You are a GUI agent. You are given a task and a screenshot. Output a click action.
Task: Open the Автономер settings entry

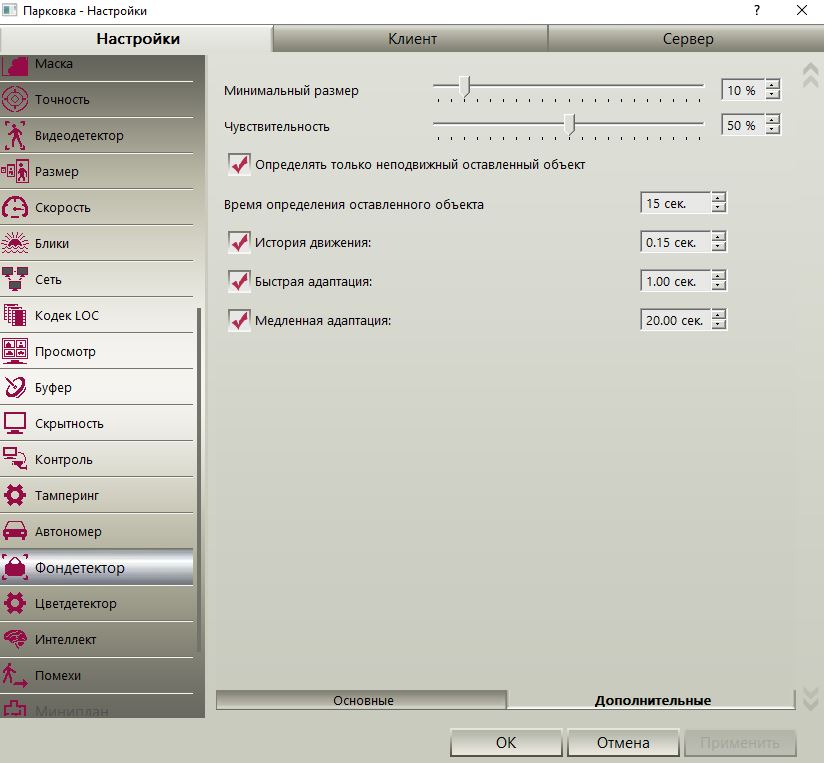tap(97, 531)
